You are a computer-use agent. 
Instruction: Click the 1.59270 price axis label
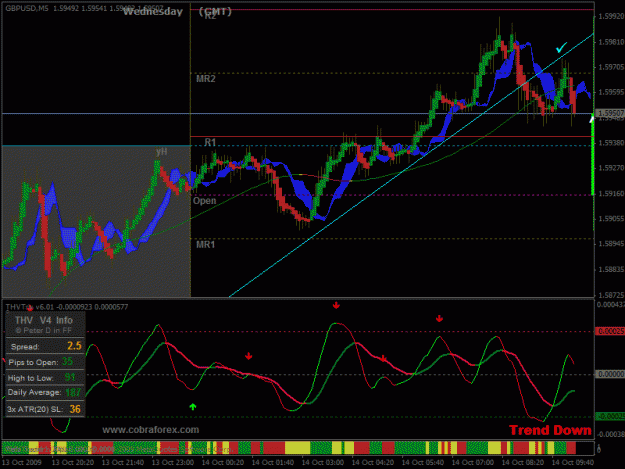(611, 168)
